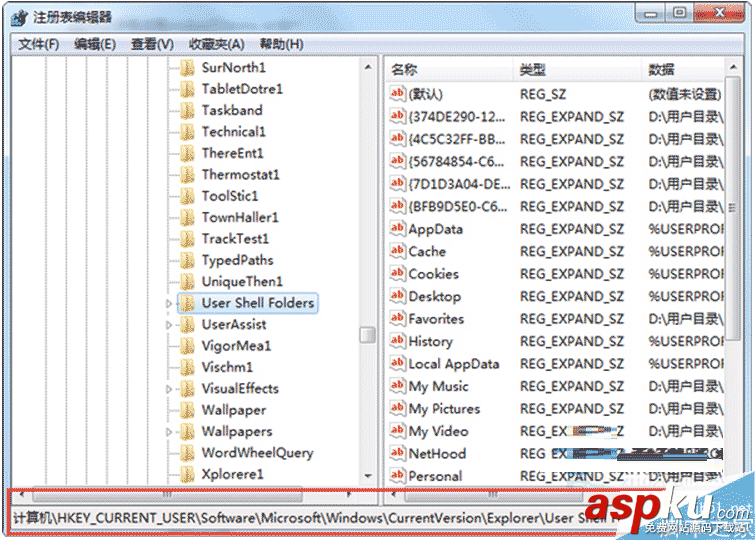Click the tree pane scroll down arrow
Screen dimensions: 755x540
[x=368, y=476]
